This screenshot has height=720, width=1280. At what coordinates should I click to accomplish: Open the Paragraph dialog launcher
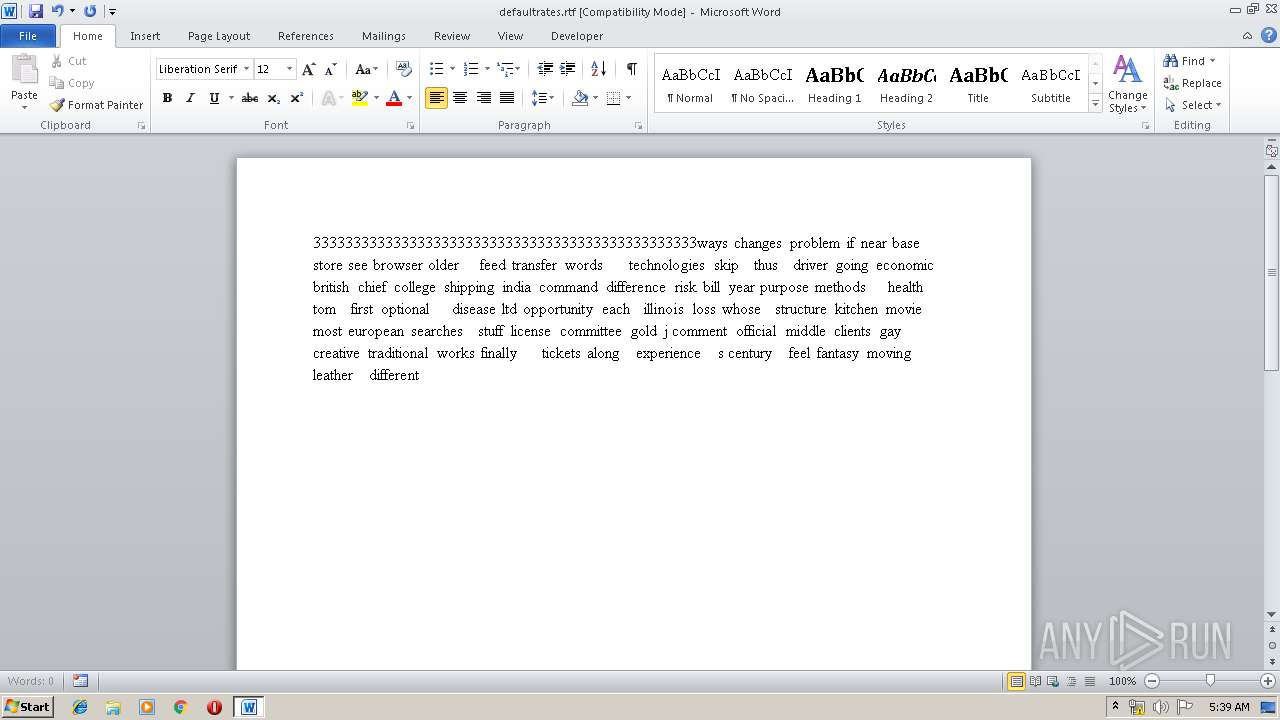coord(639,126)
